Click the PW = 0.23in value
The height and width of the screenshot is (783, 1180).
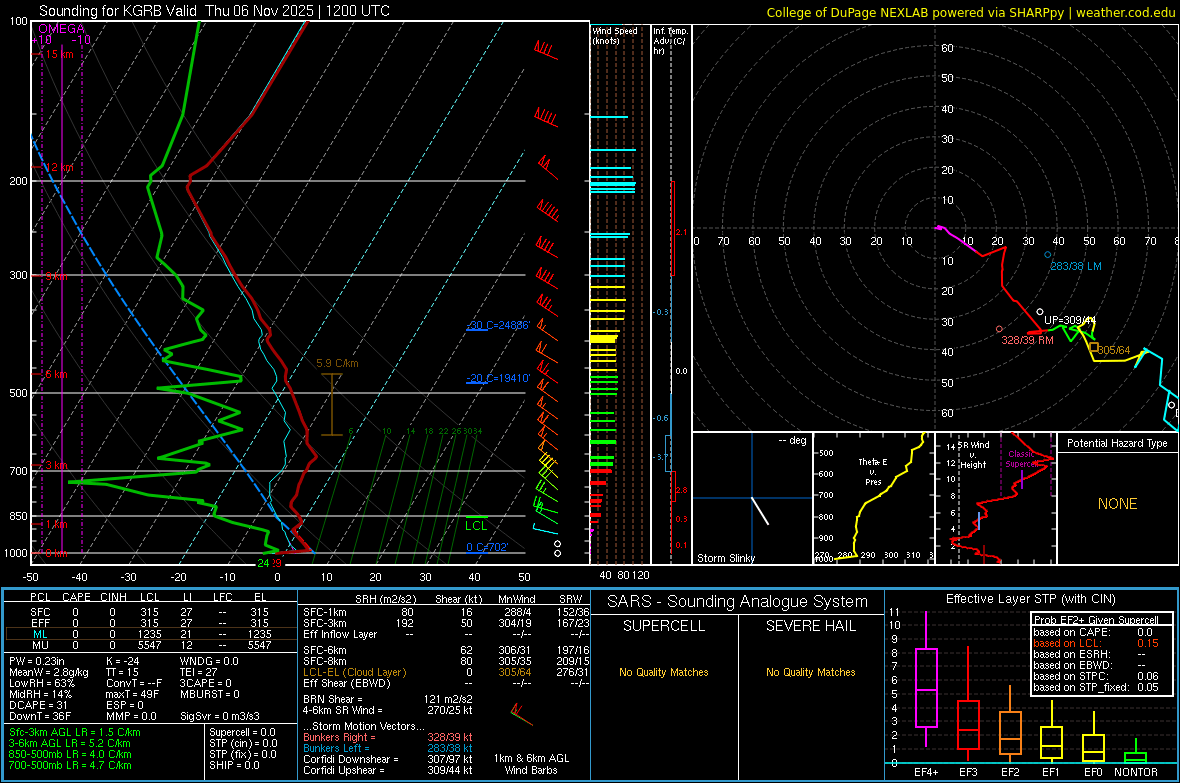pos(37,661)
